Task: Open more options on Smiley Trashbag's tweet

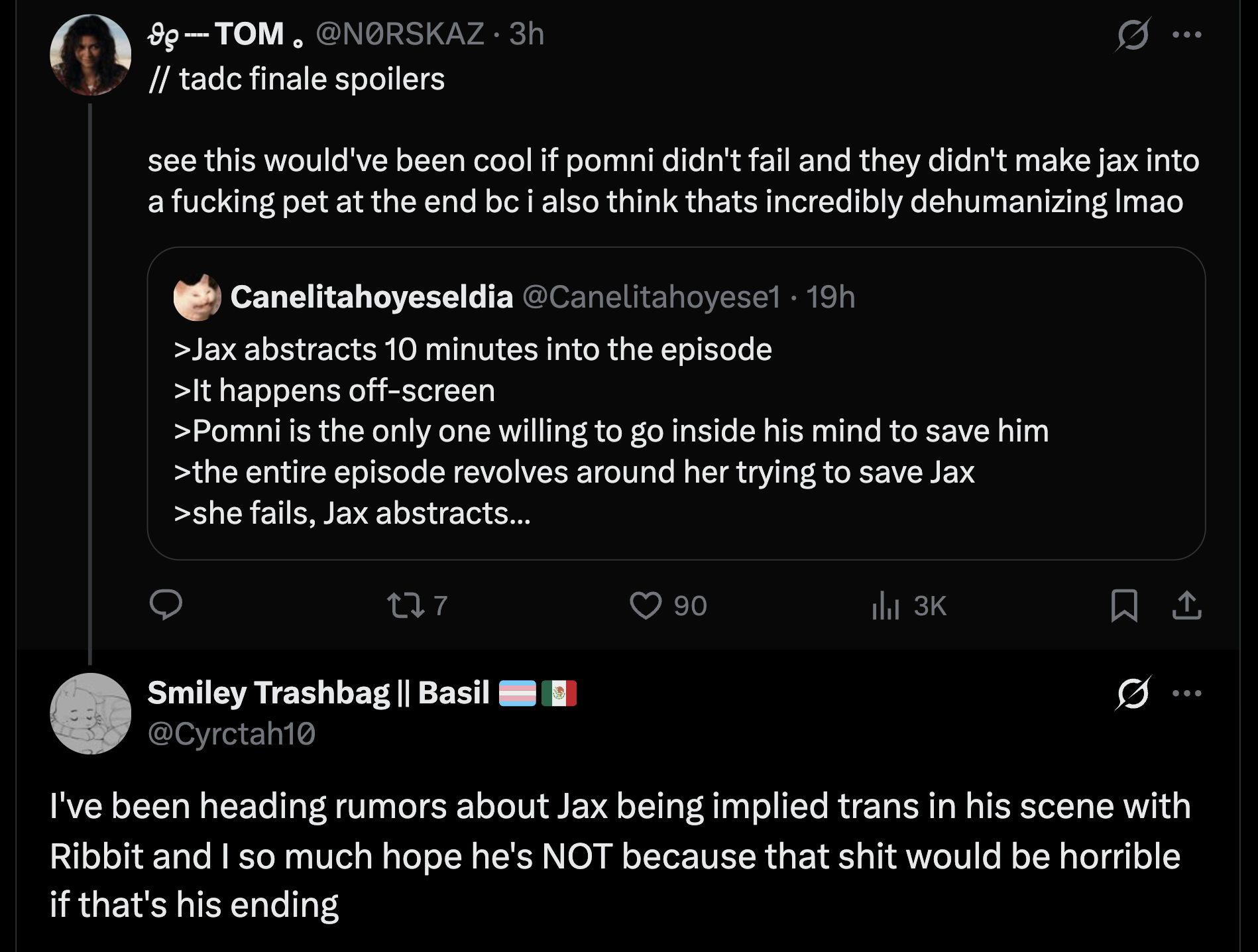Action: coord(1186,693)
